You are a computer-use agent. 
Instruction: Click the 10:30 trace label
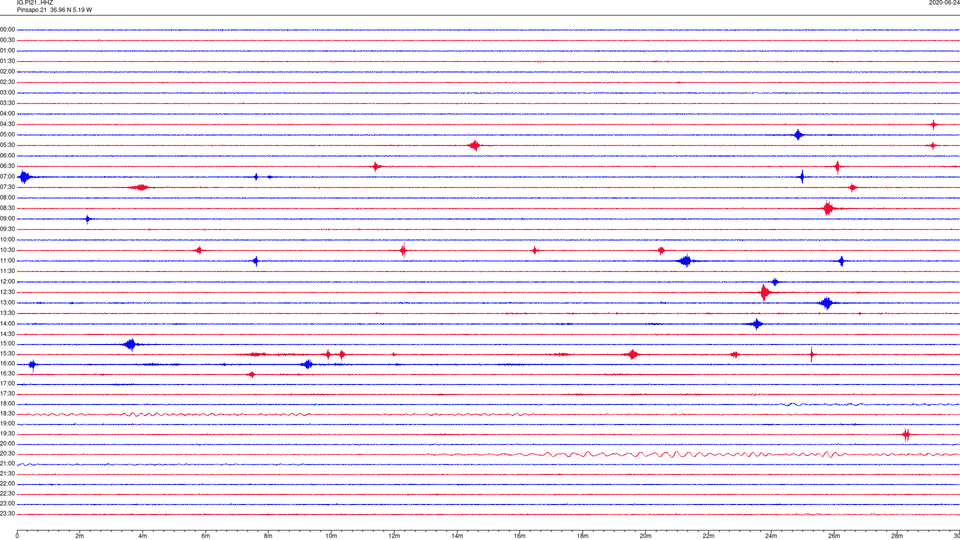coord(7,250)
